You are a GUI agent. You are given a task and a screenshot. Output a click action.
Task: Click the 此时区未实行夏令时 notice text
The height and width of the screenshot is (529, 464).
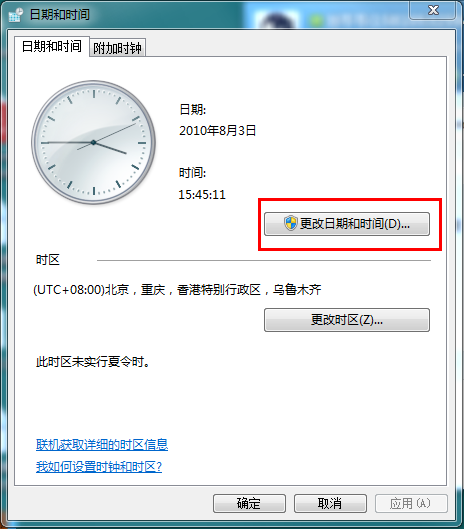(93, 362)
